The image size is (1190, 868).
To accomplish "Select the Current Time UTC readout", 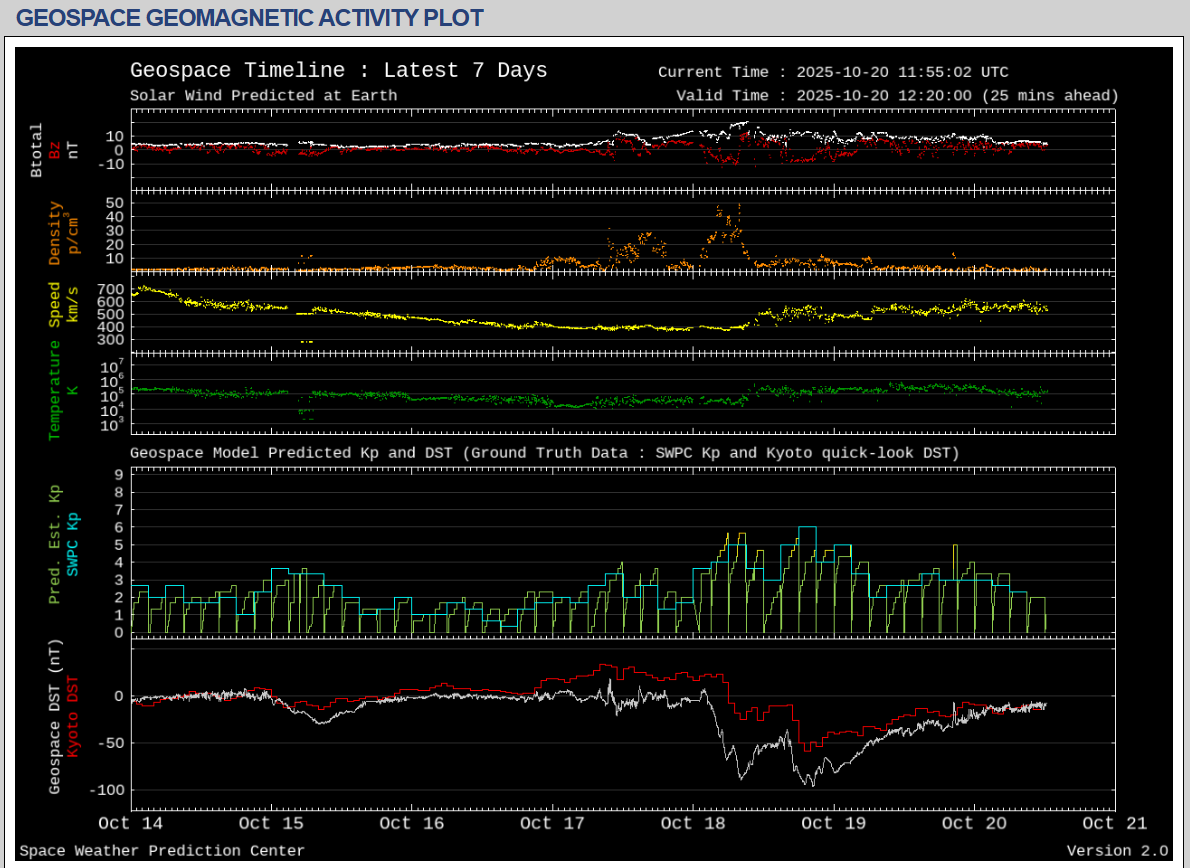I will [833, 72].
